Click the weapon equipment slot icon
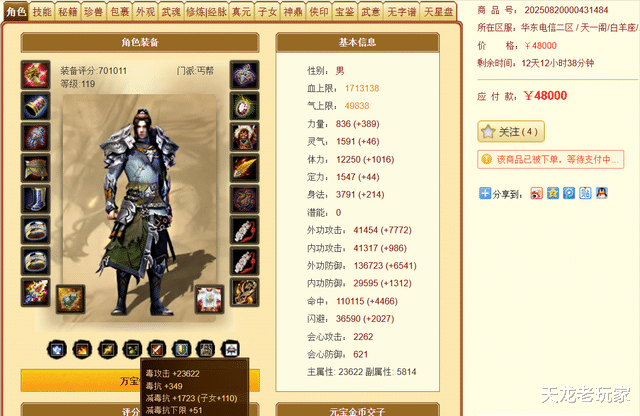This screenshot has height=416, width=640. pyautogui.click(x=36, y=75)
